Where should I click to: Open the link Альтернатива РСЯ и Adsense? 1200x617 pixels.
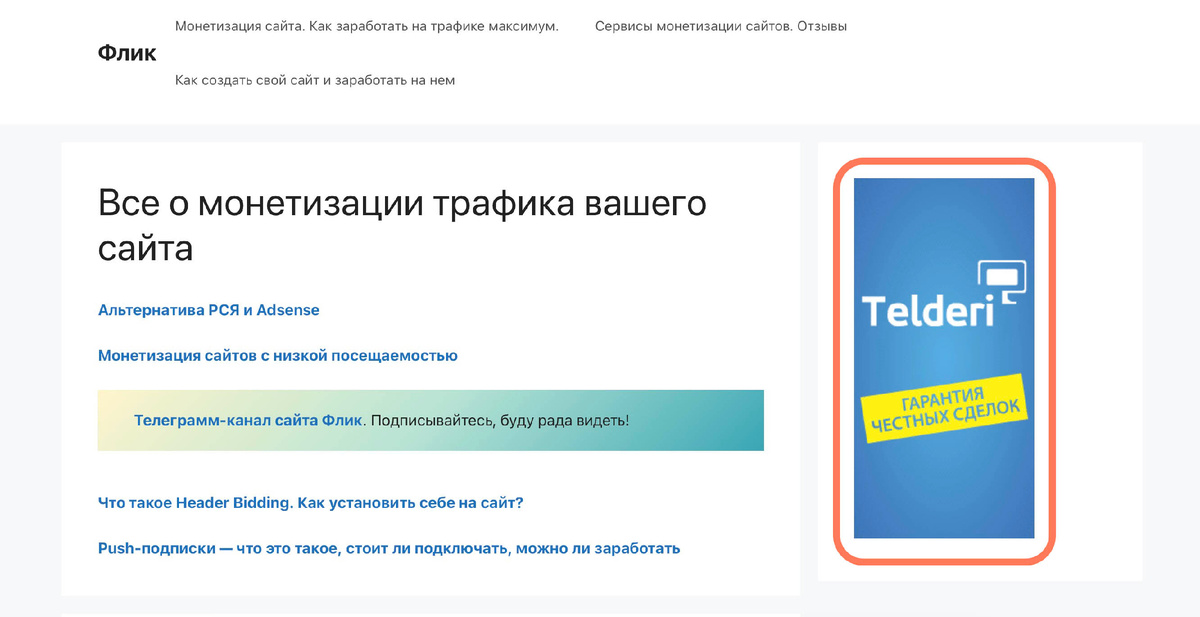[209, 310]
